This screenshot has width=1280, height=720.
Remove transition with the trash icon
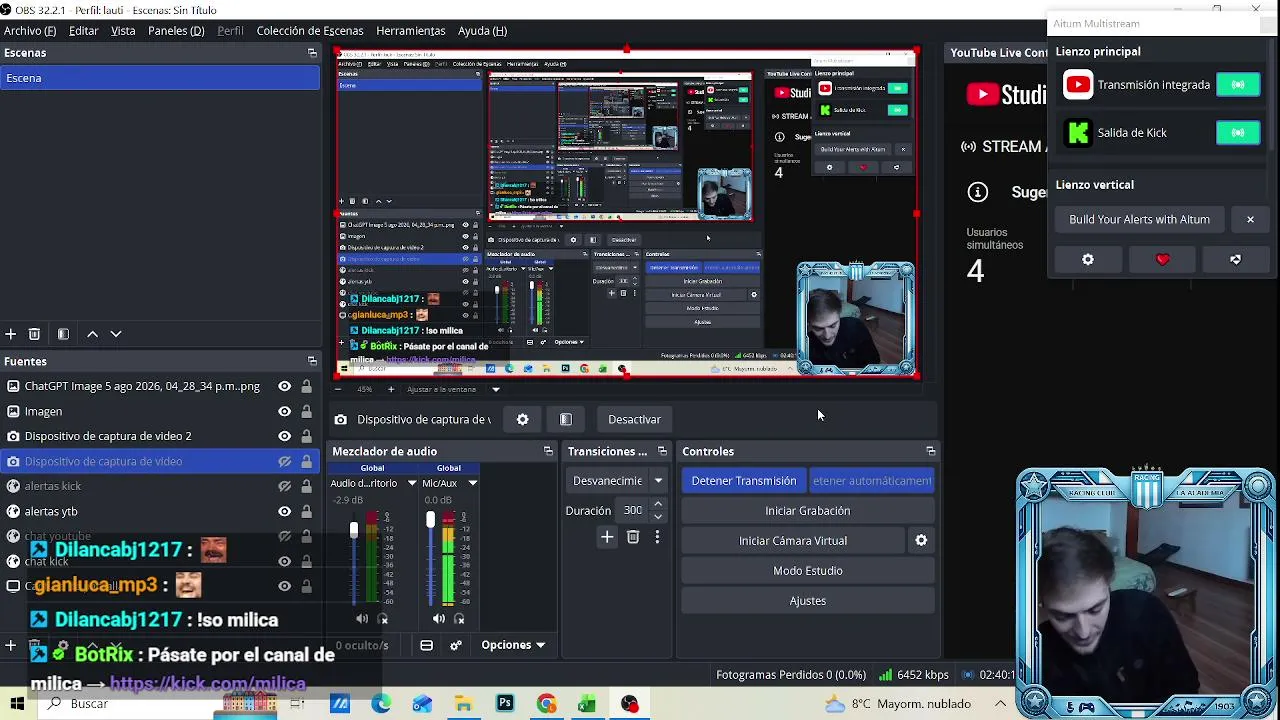click(633, 537)
